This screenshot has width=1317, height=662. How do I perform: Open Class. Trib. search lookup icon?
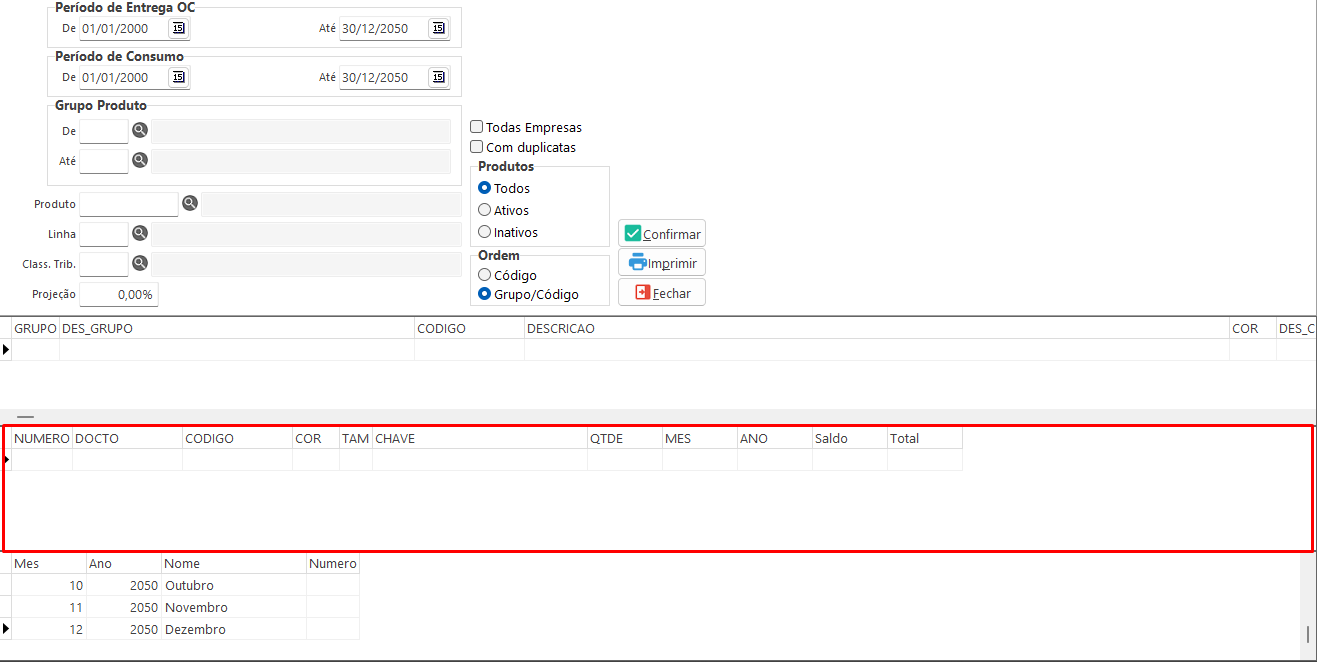(x=140, y=263)
